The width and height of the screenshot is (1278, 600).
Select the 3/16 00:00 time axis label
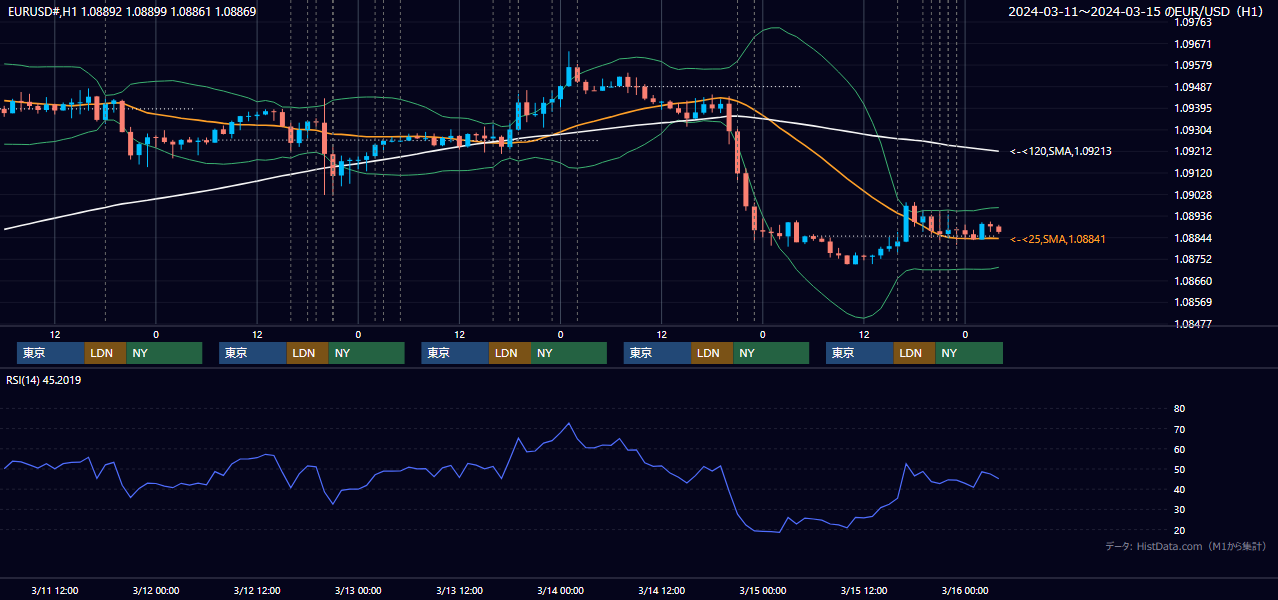(x=965, y=590)
